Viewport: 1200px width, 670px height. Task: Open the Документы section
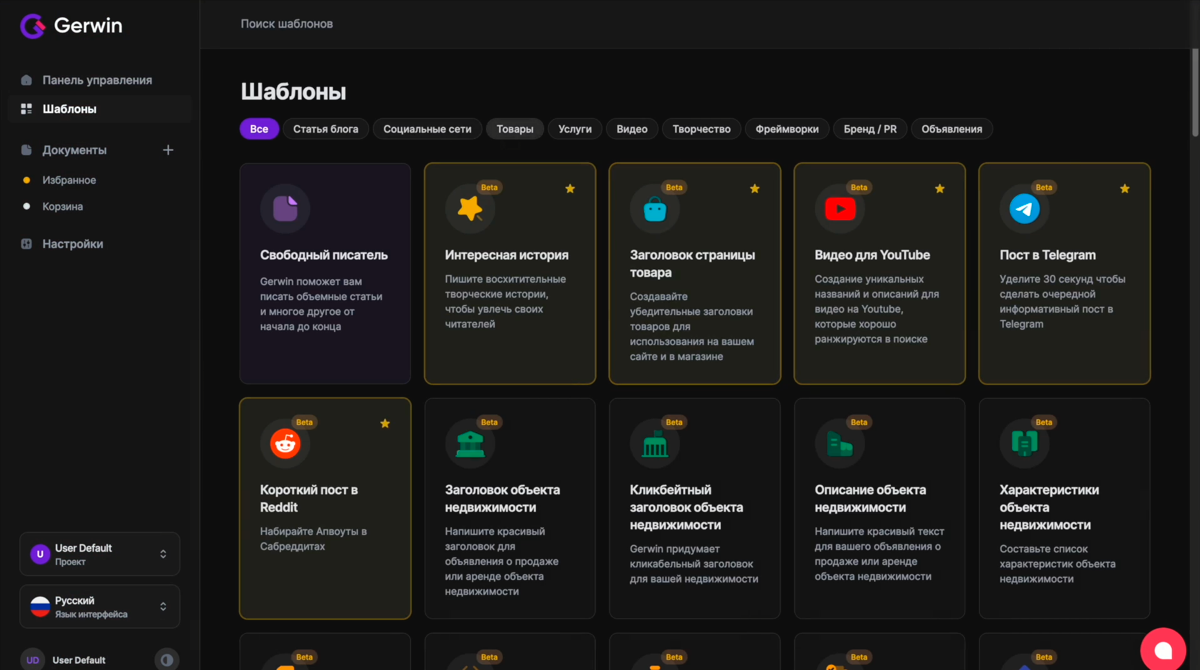[74, 150]
